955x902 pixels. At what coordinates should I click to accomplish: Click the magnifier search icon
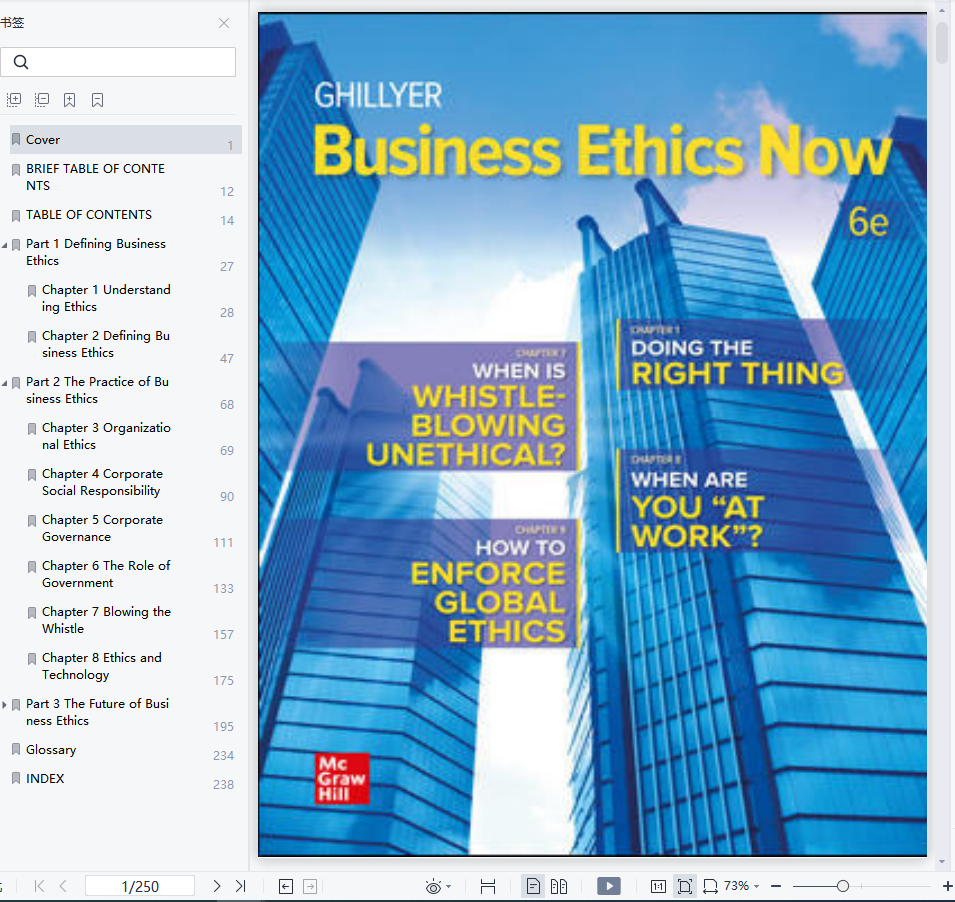point(21,62)
